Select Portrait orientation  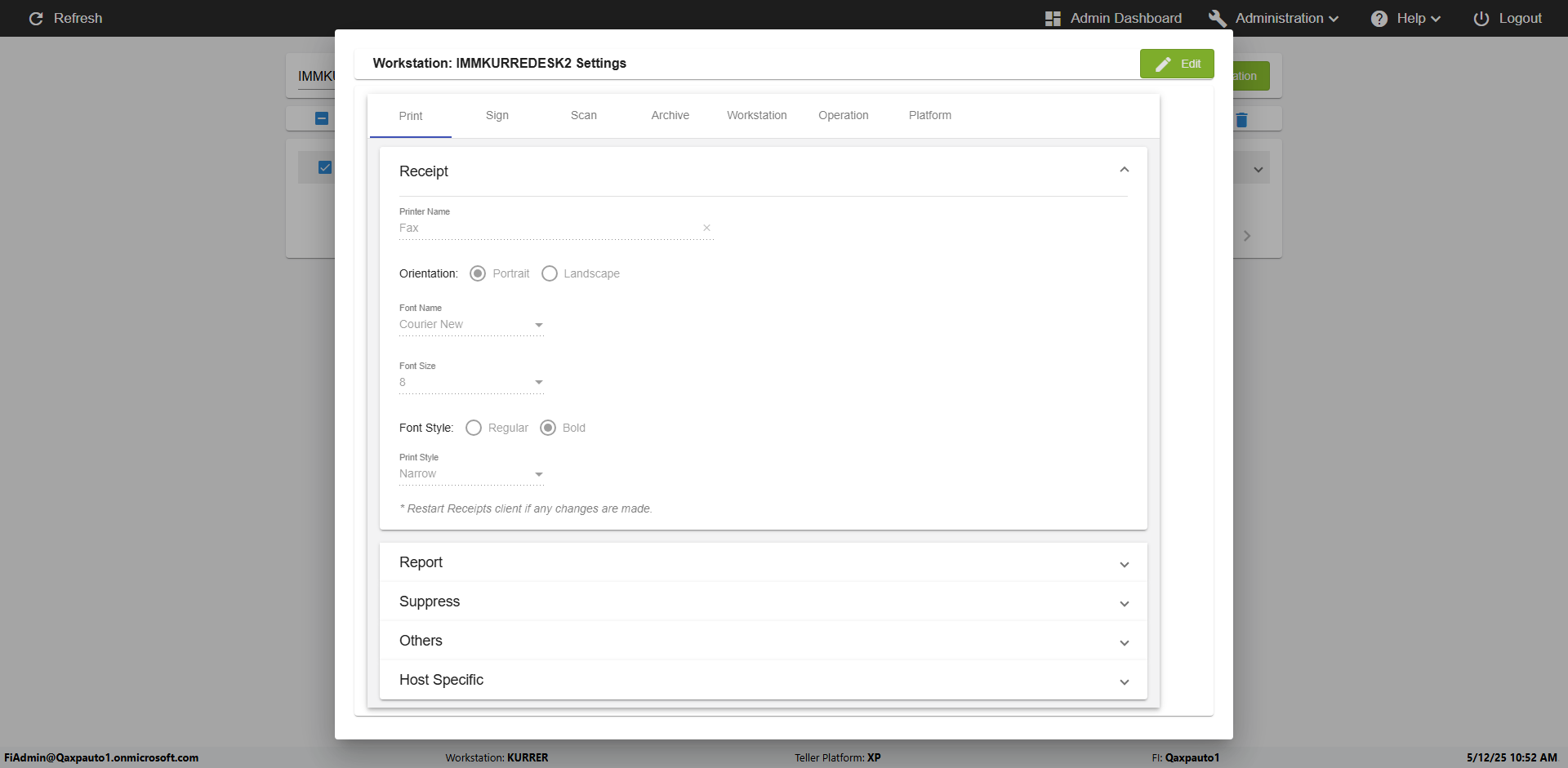click(x=478, y=273)
